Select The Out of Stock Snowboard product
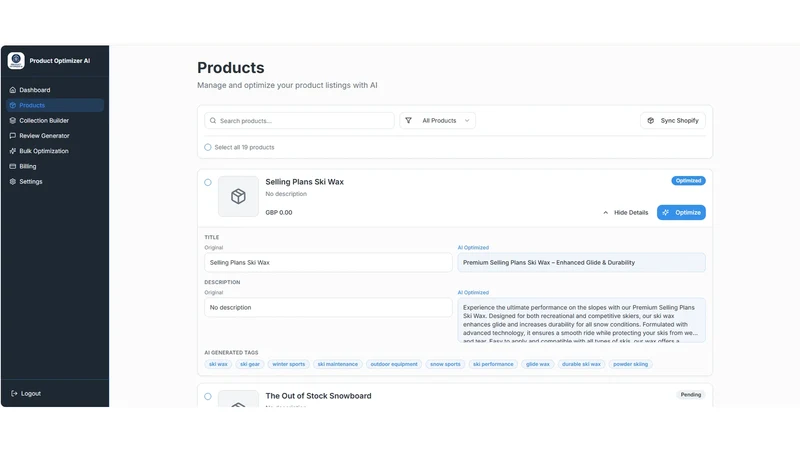Viewport: 800px width, 450px height. pos(208,396)
